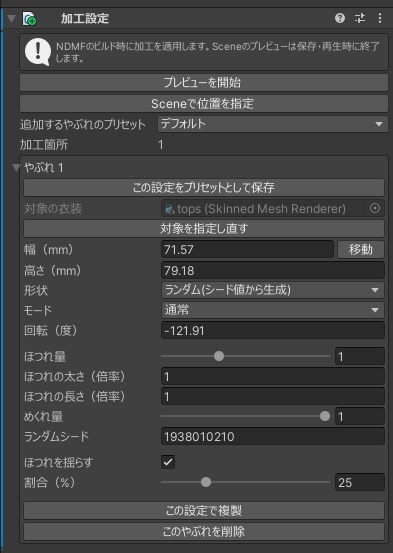Click the 回転(度) label

[50, 331]
